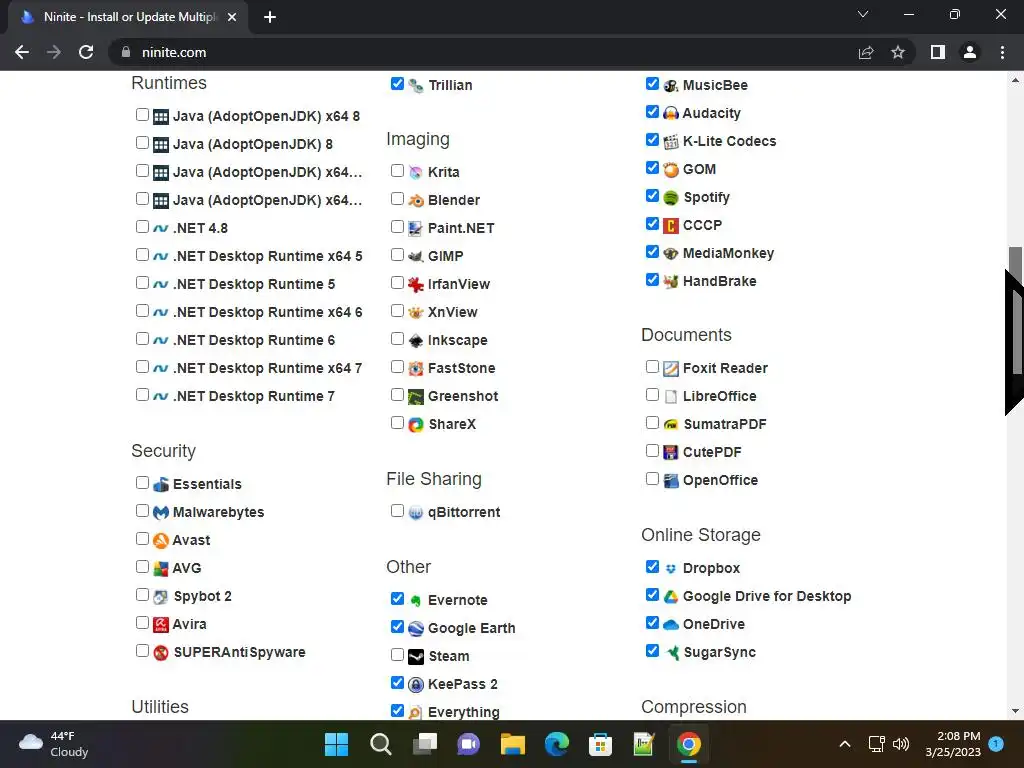Click the Spybot 2 label
The image size is (1024, 768).
pos(202,596)
